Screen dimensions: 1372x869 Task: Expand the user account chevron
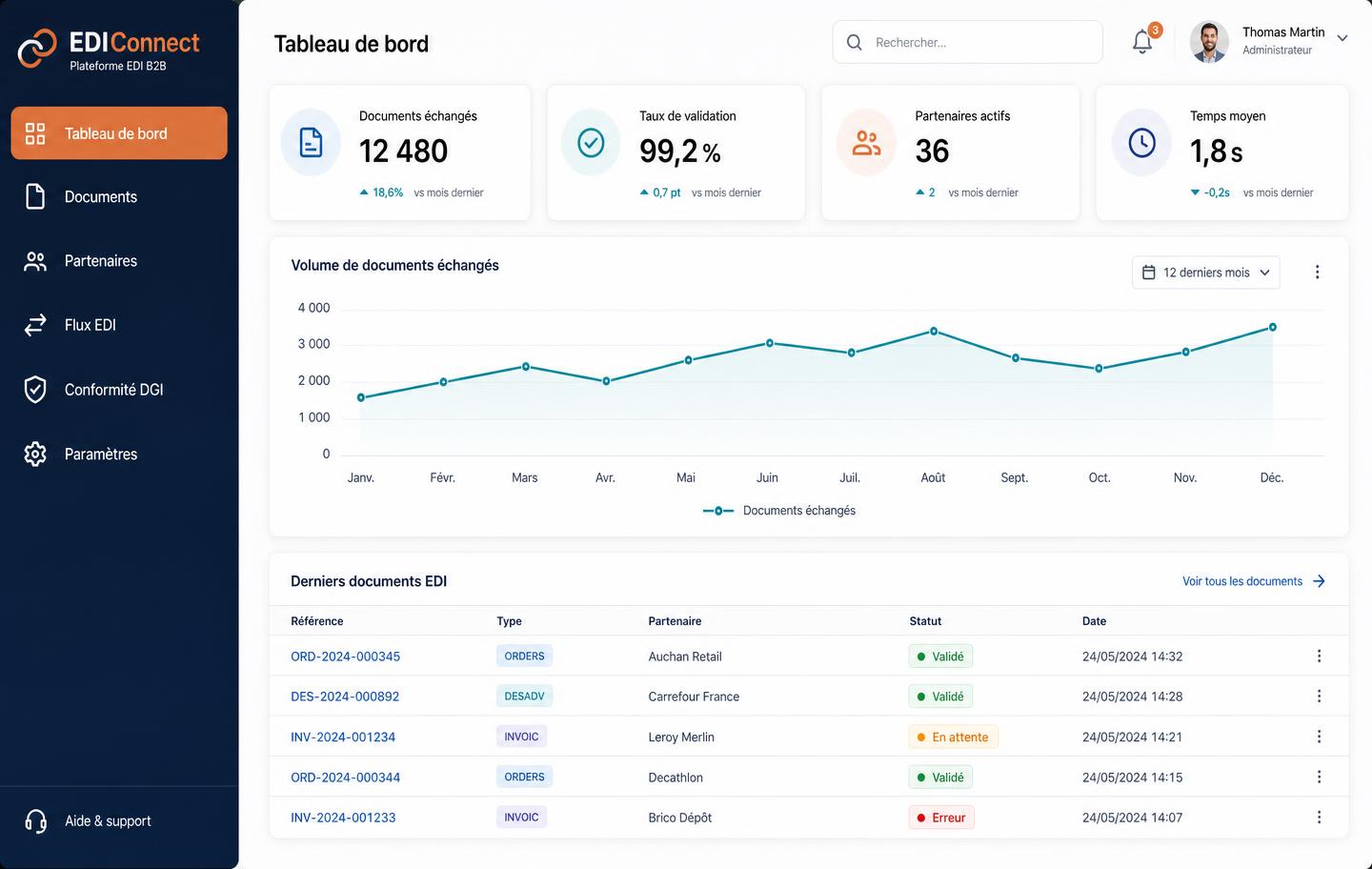tap(1342, 39)
